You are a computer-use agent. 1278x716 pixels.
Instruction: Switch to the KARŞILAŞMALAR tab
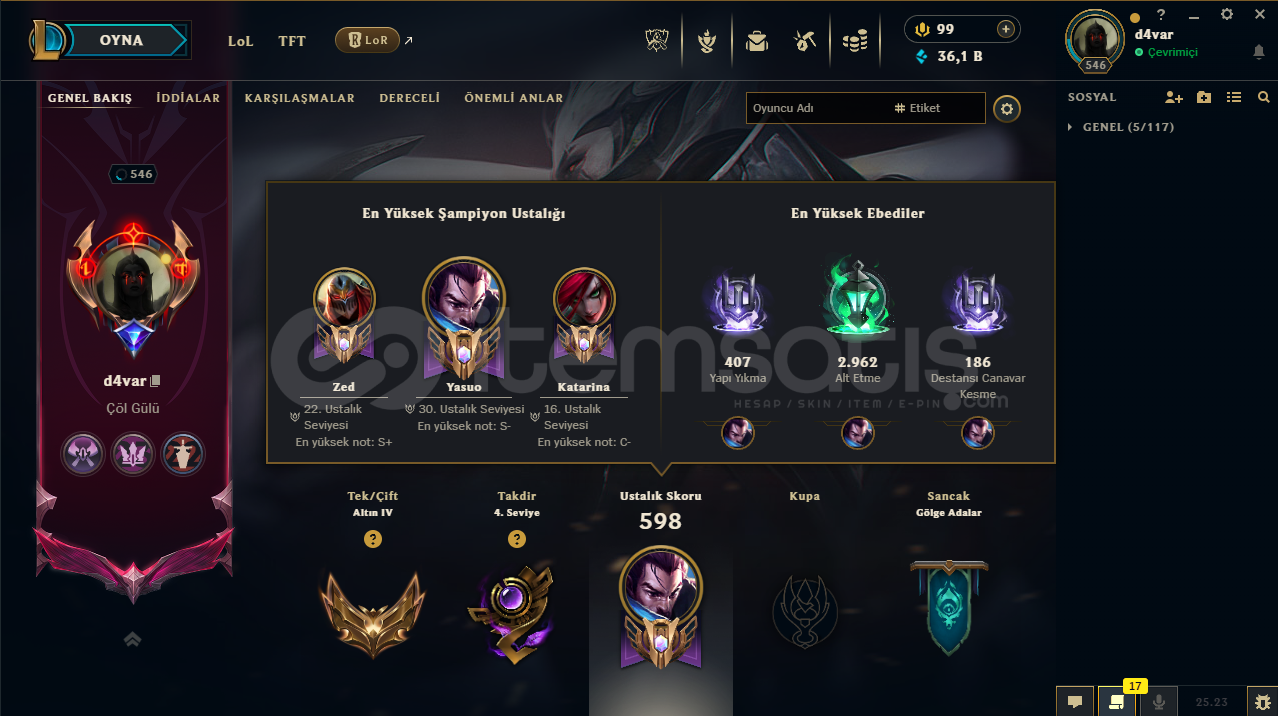coord(300,98)
